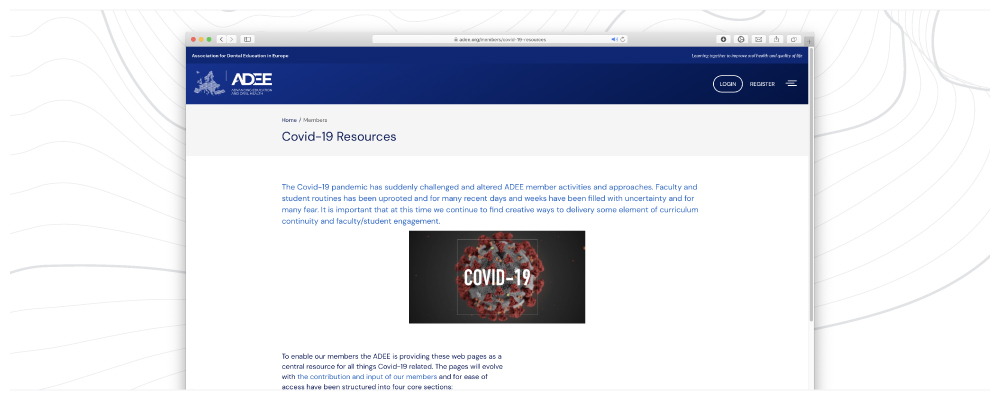1000x400 pixels.
Task: Reload the page with the refresh icon
Action: [623, 39]
